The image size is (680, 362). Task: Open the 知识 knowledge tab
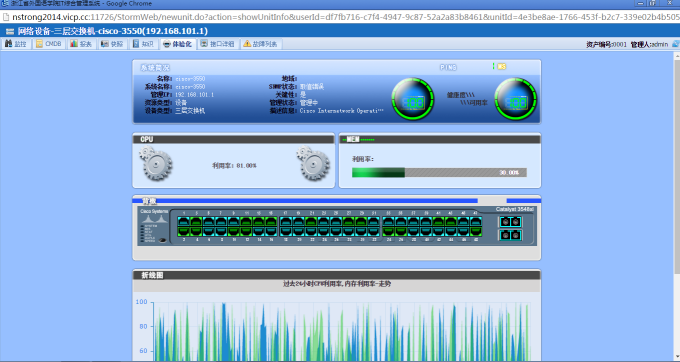[143, 44]
